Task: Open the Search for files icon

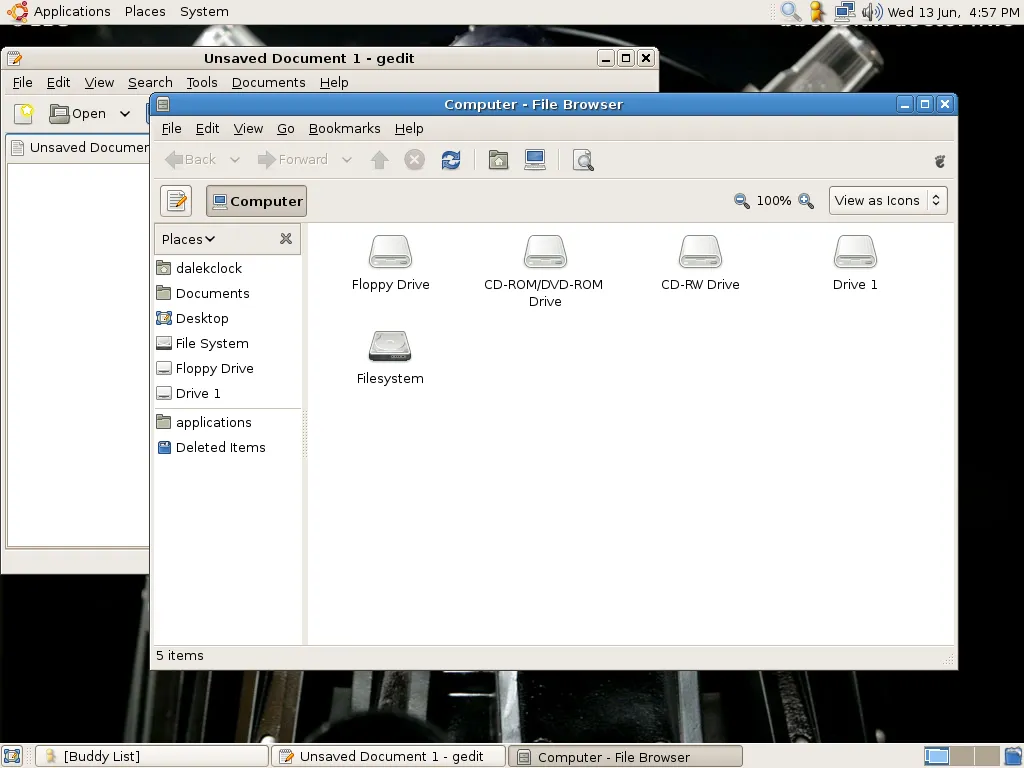Action: tap(583, 160)
